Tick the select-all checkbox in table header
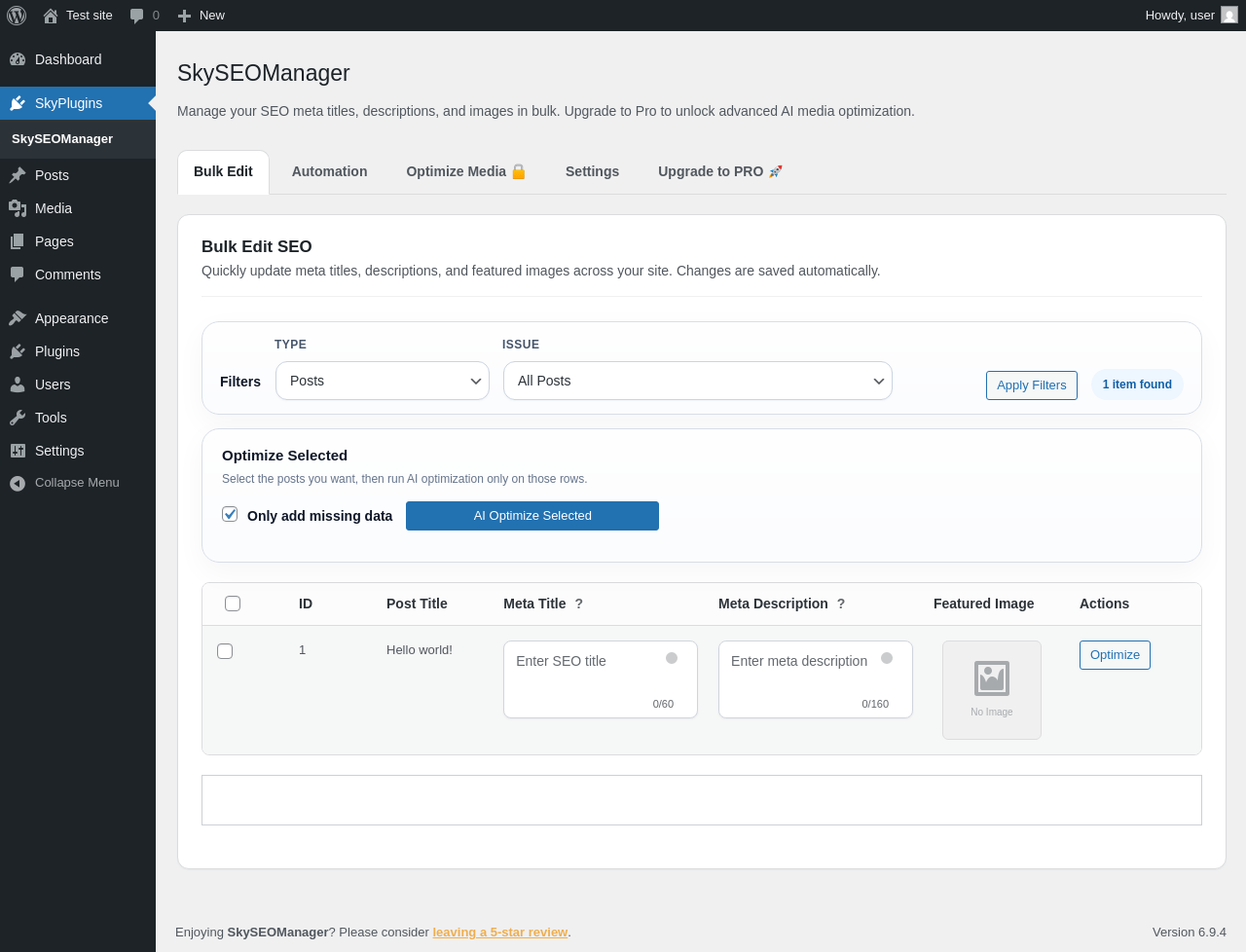Screen dimensions: 1246x952 (233, 604)
